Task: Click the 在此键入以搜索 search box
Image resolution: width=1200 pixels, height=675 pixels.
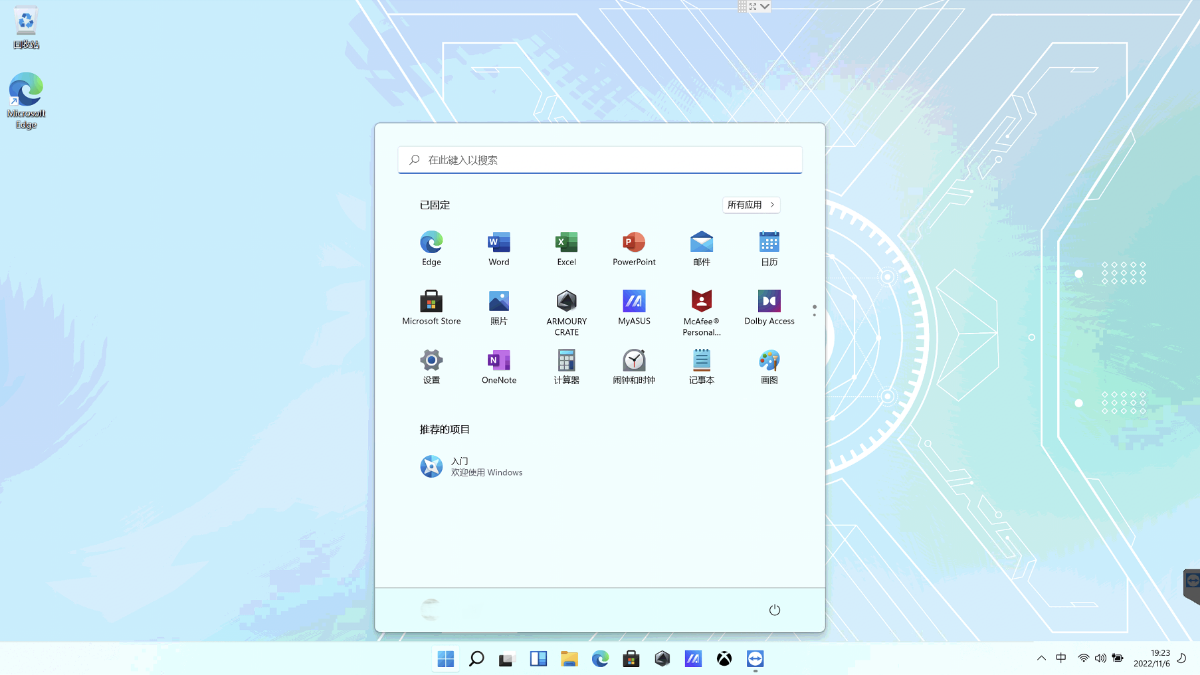Action: pos(600,160)
